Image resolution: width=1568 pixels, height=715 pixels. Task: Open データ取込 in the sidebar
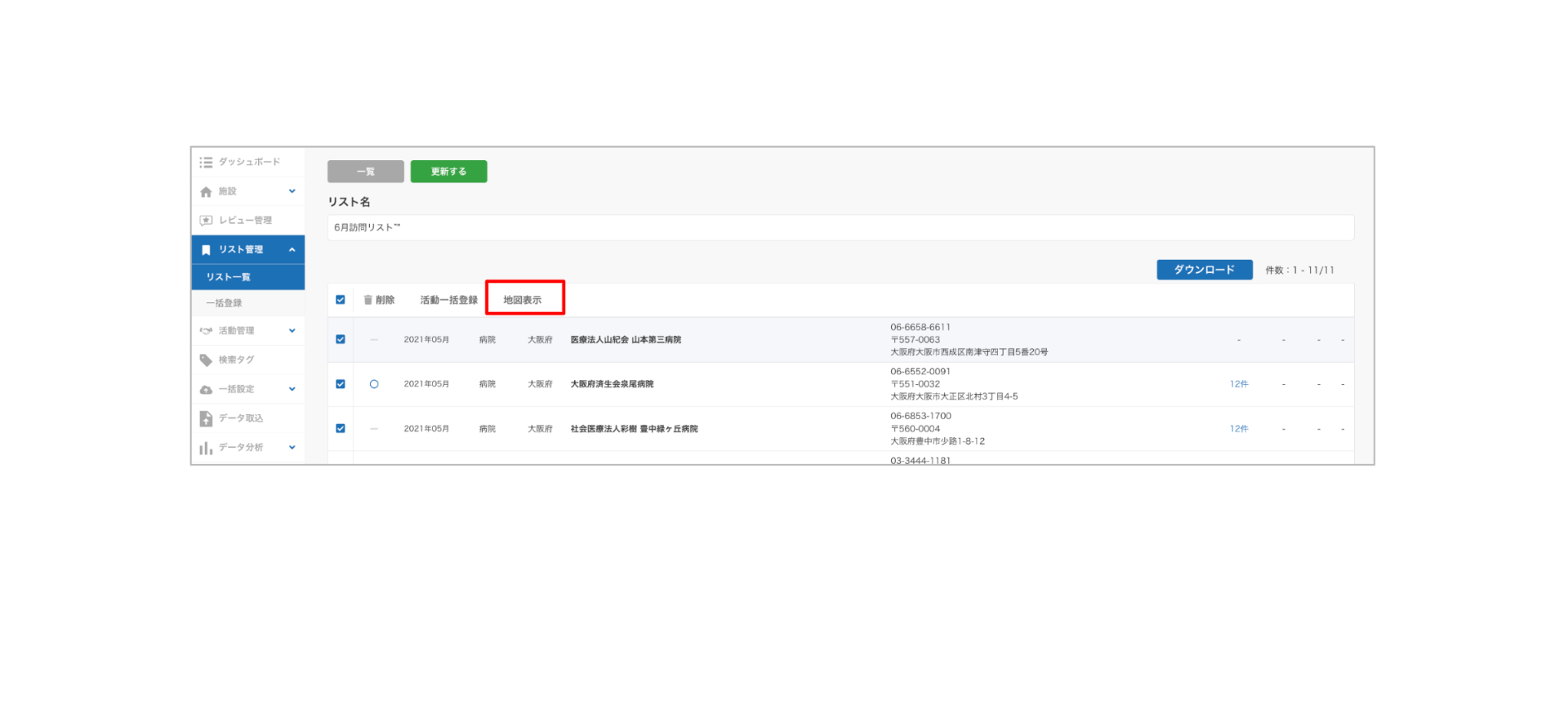tap(248, 418)
